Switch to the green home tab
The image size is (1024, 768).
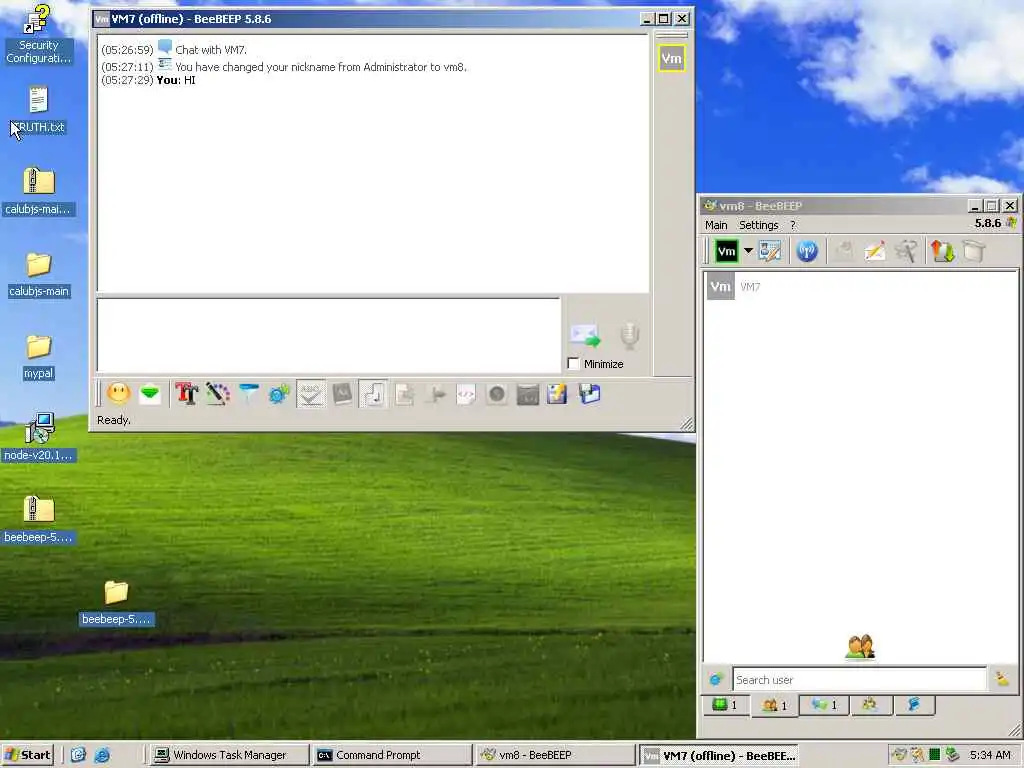[x=725, y=705]
